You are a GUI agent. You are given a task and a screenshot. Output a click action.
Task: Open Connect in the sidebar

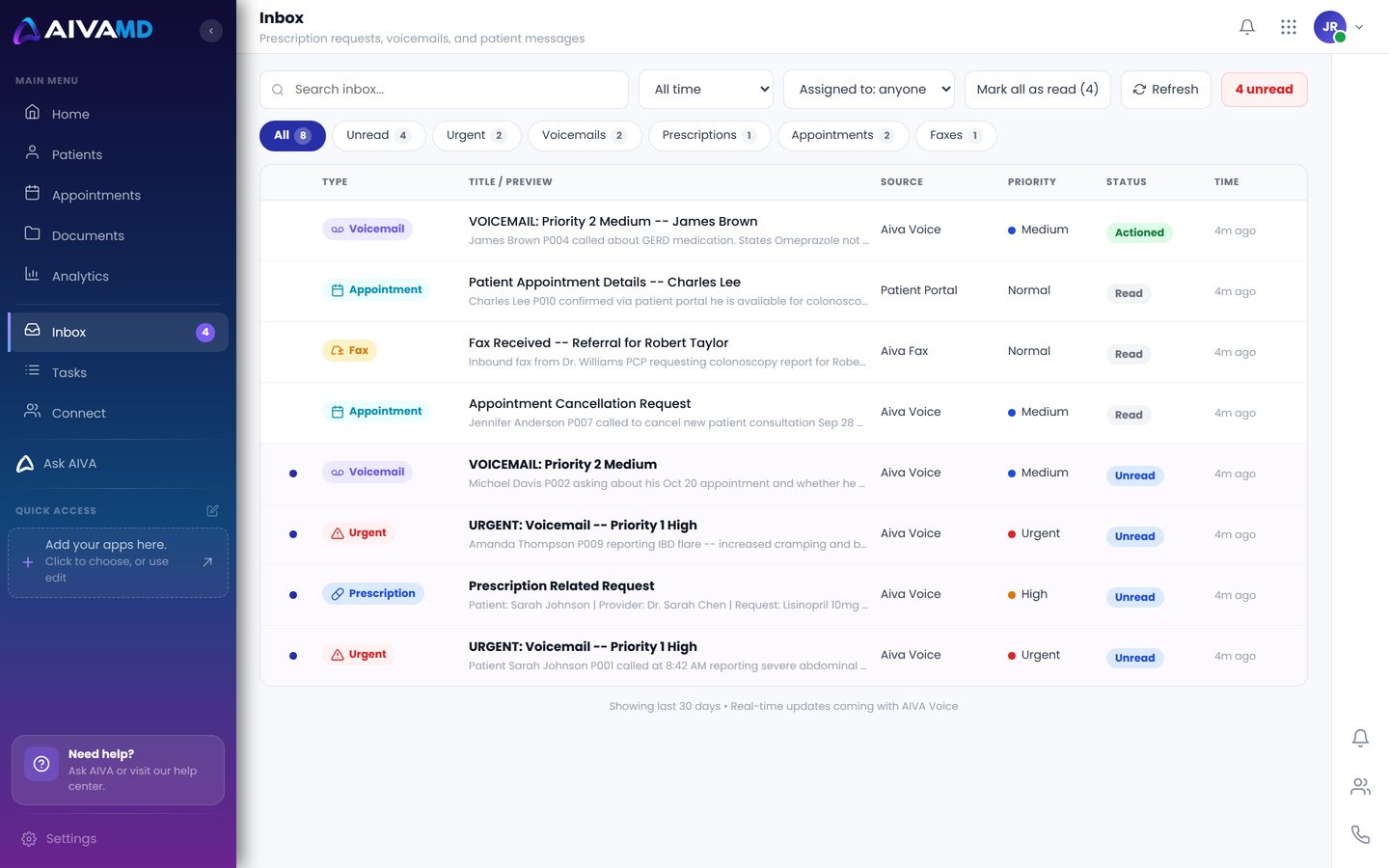click(118, 413)
